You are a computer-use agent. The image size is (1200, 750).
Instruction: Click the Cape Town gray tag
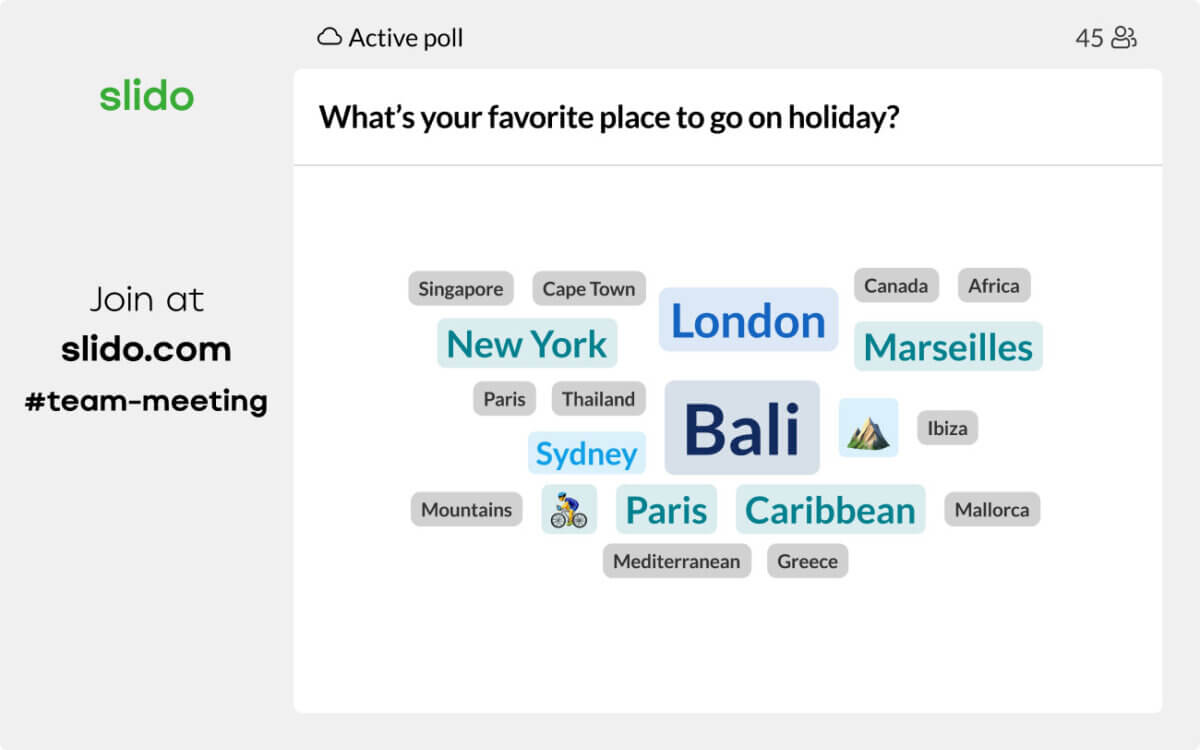(x=588, y=289)
